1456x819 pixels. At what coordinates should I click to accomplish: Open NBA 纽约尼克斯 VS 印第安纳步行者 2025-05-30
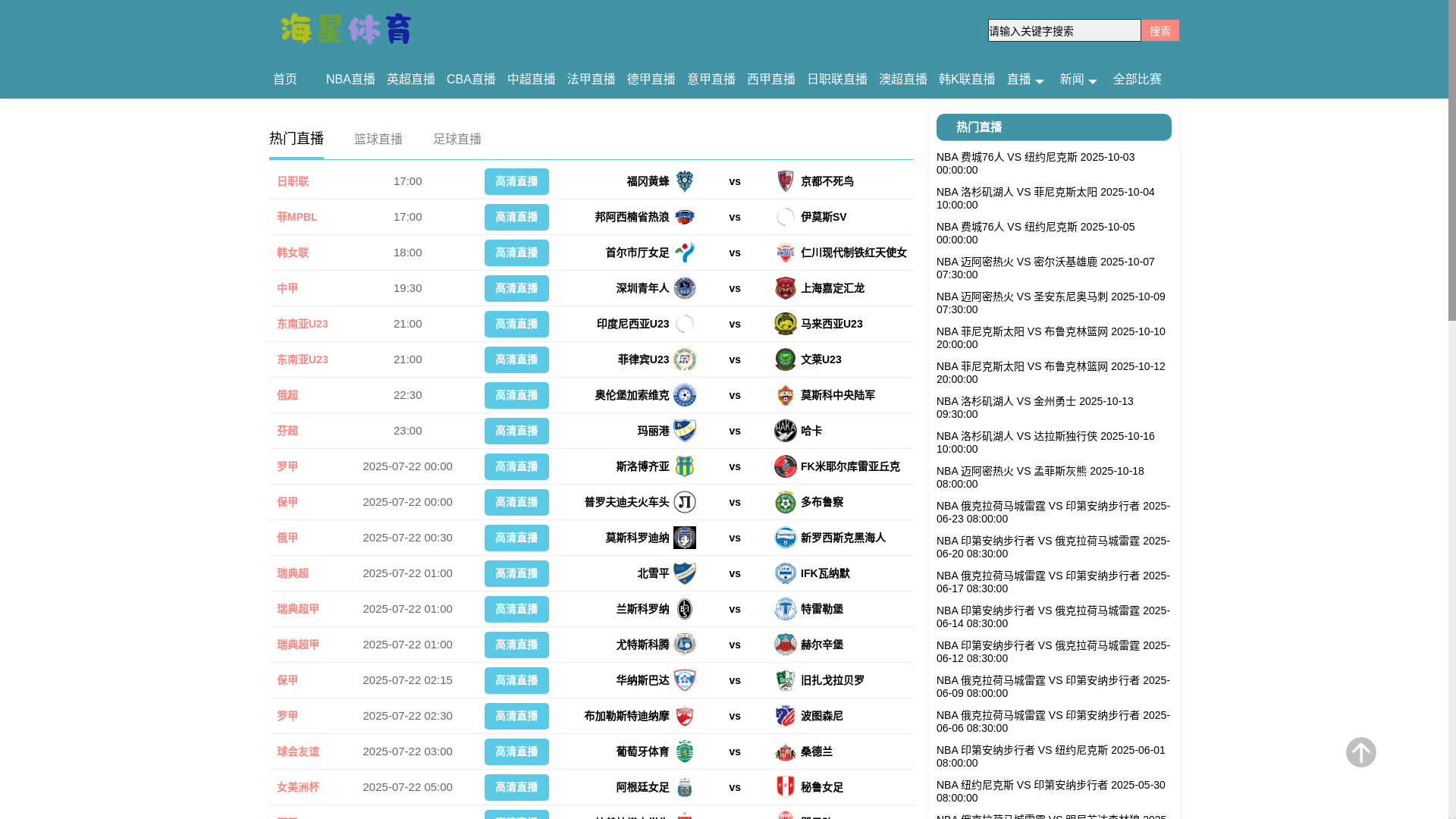pos(1050,791)
